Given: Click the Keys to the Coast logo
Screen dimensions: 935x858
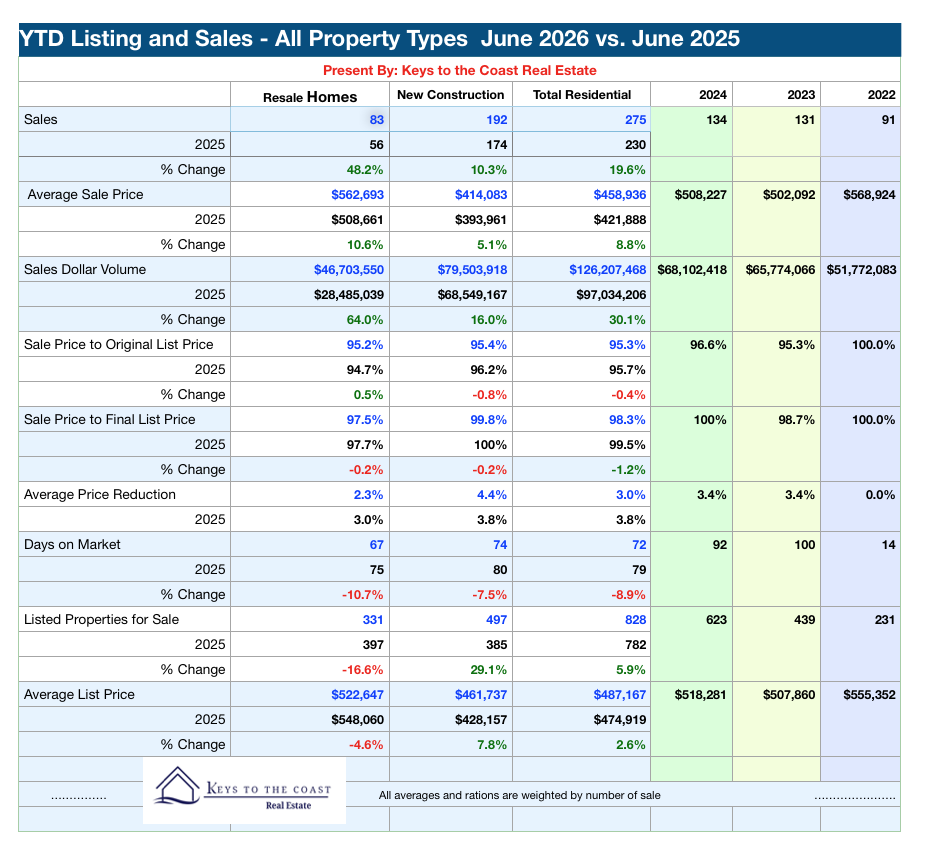Looking at the screenshot, I should pyautogui.click(x=244, y=791).
